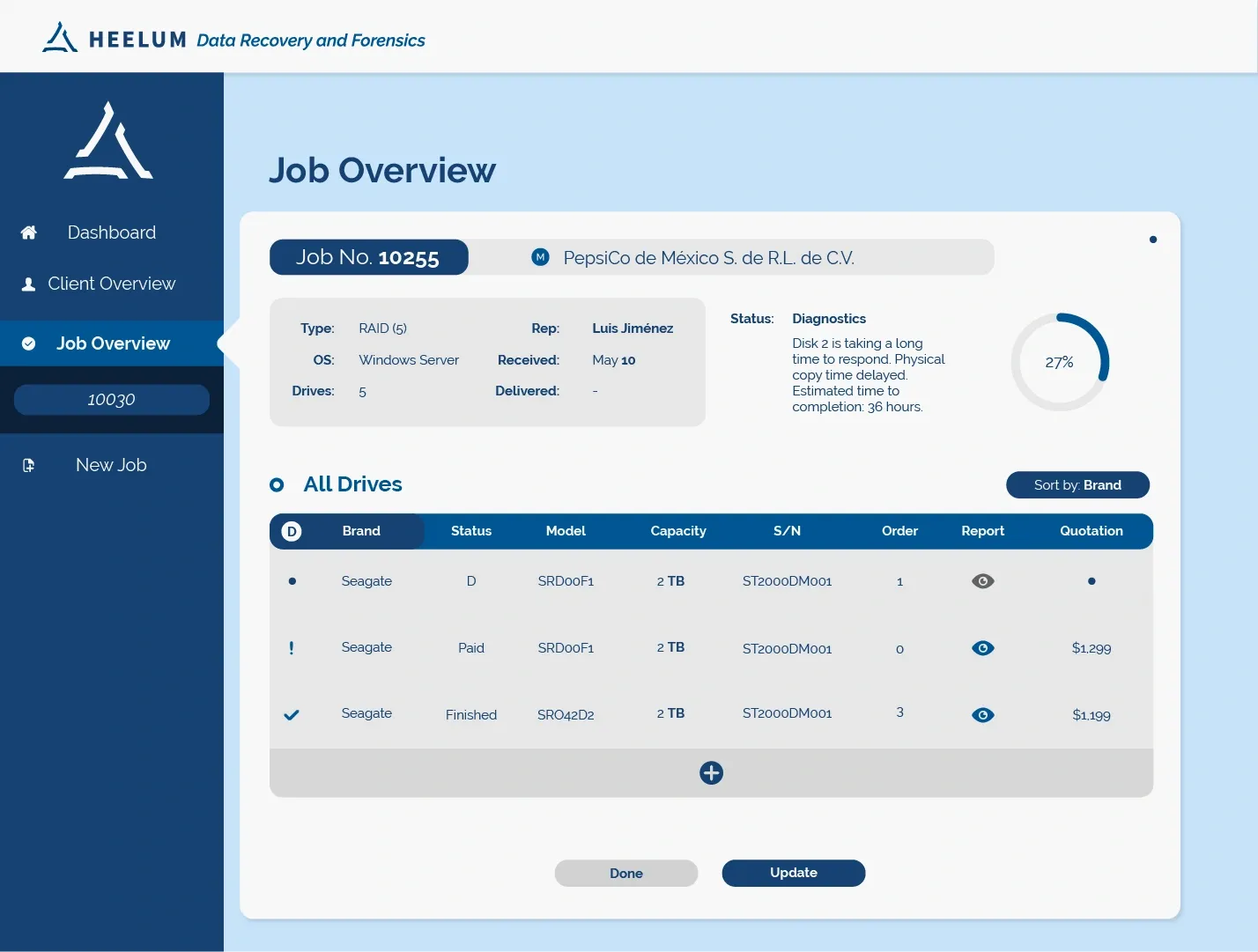The image size is (1258, 952).
Task: Toggle the gray report eye for drive order 1
Action: [982, 581]
